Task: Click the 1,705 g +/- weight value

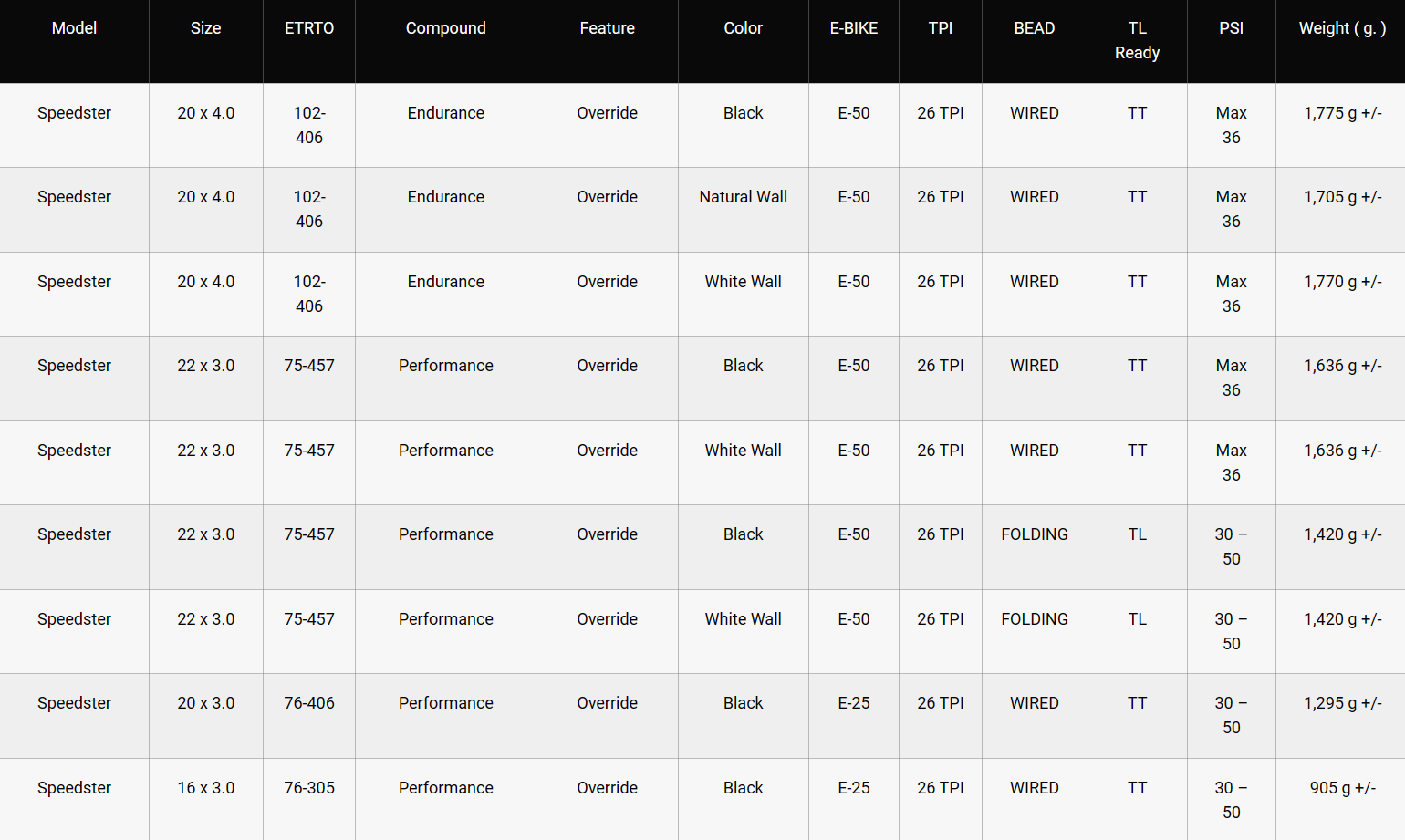Action: [1342, 197]
